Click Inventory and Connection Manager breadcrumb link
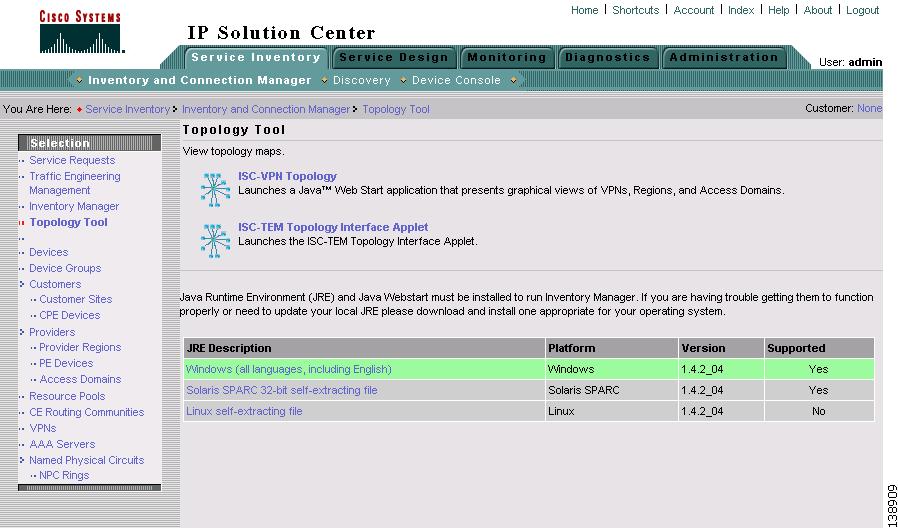The width and height of the screenshot is (898, 528). coord(266,109)
